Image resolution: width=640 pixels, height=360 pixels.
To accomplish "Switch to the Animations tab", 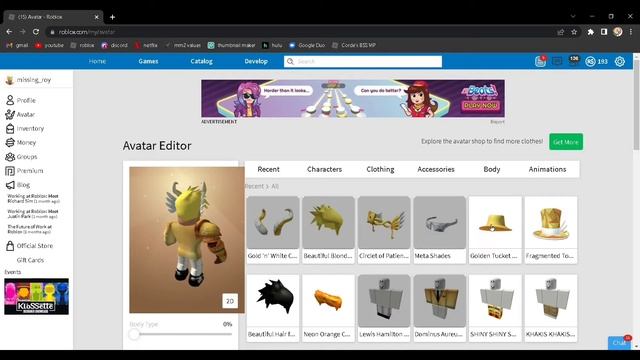I will coord(547,169).
